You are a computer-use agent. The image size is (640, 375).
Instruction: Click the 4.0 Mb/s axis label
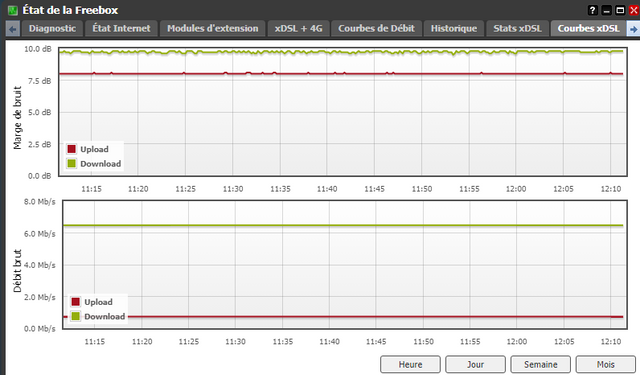click(40, 265)
